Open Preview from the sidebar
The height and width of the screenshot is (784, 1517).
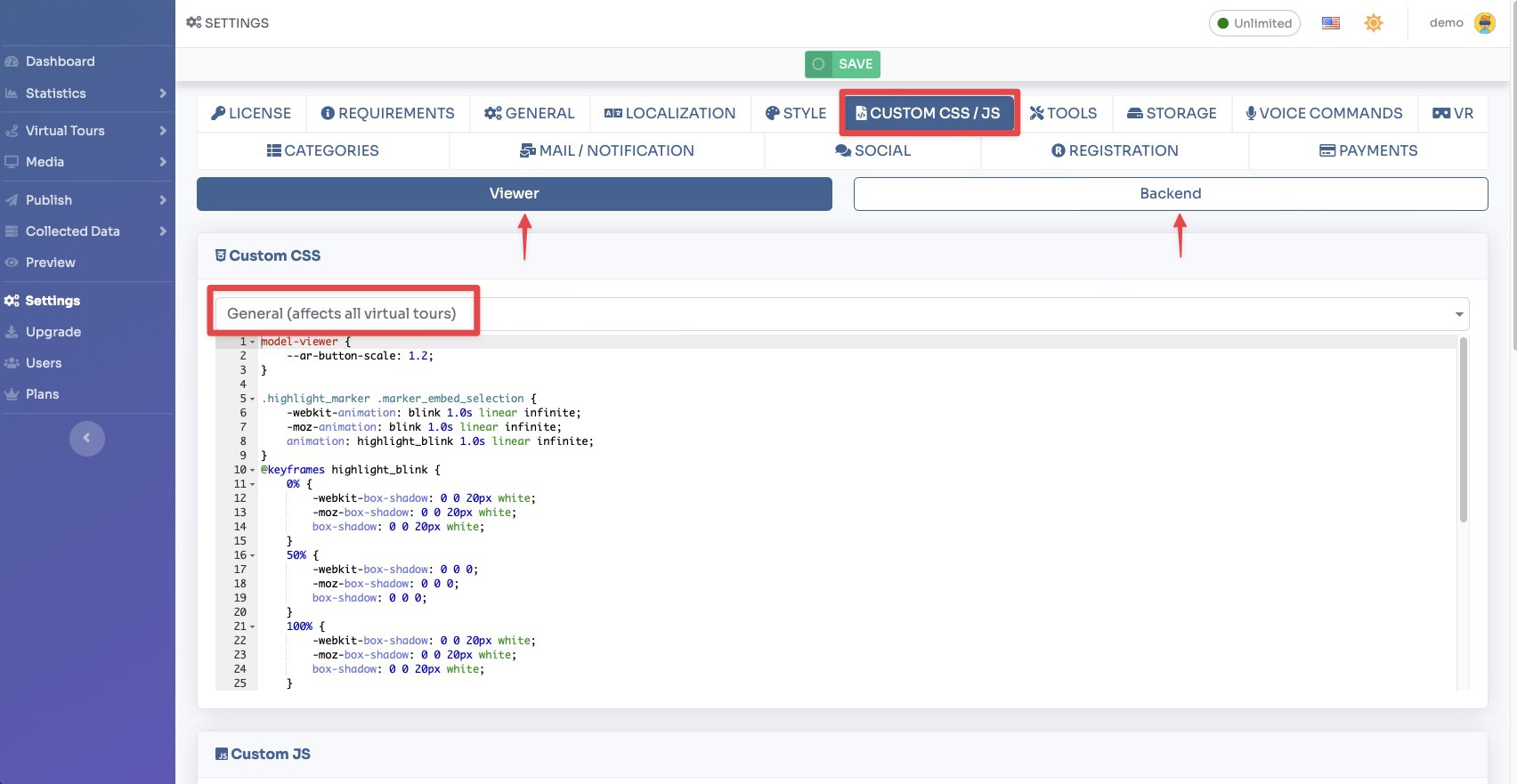coord(50,263)
